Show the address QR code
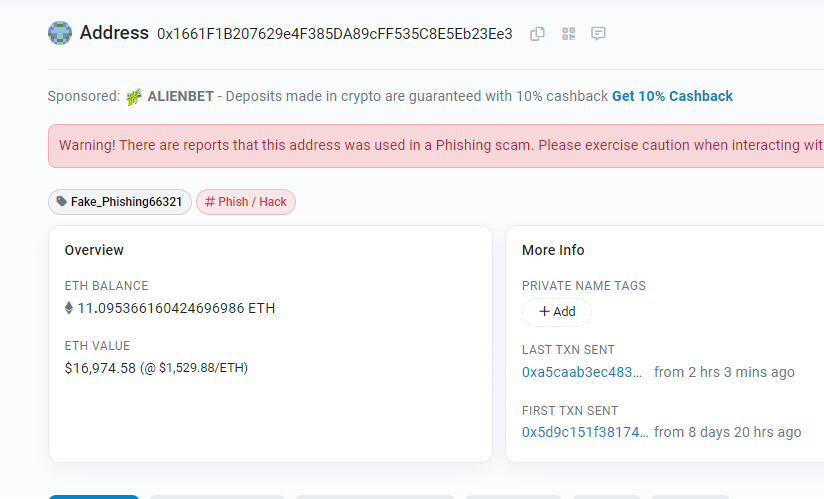Screen dimensions: 824x499 [568, 34]
